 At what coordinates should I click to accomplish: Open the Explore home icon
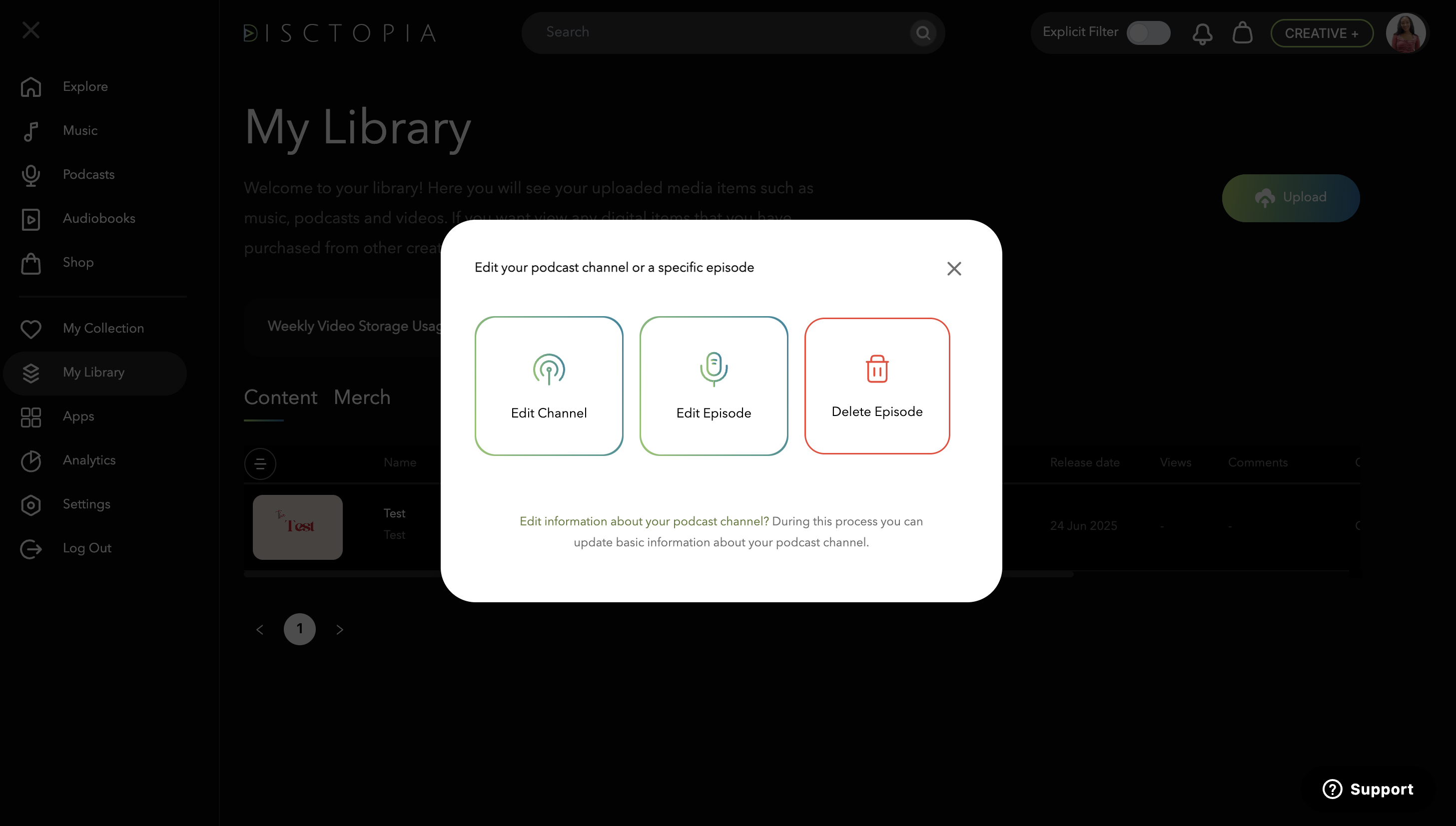(31, 87)
